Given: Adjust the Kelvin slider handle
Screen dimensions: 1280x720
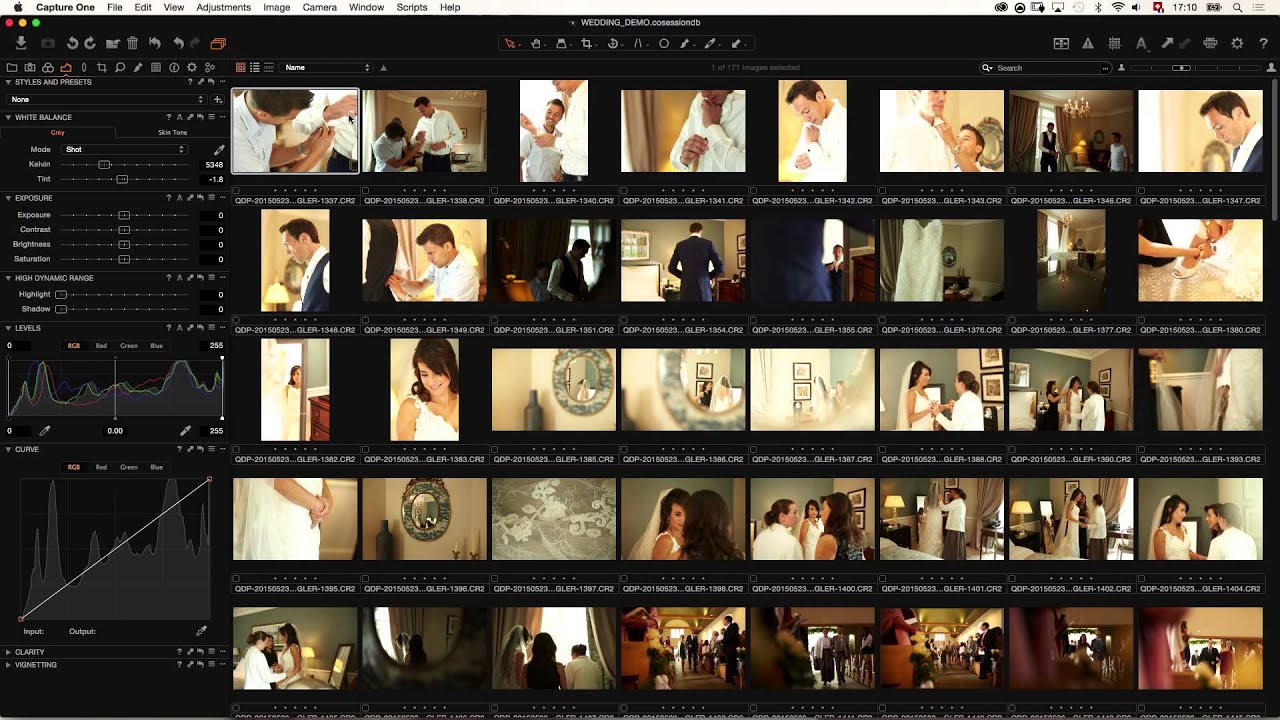Looking at the screenshot, I should tap(103, 164).
